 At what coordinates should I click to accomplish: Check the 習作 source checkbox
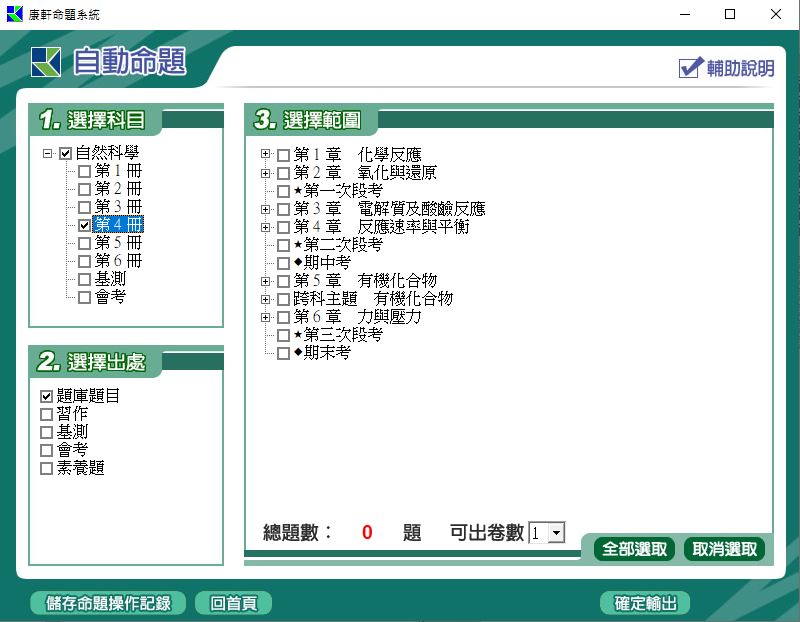[x=46, y=415]
